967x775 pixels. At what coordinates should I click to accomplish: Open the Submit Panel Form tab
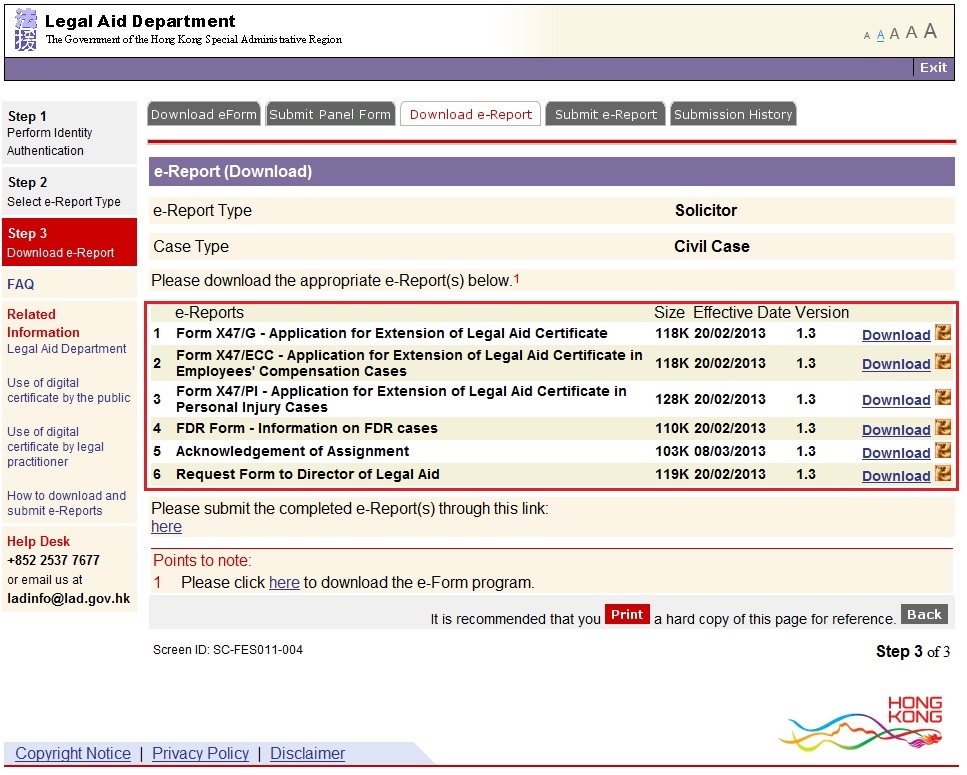330,114
